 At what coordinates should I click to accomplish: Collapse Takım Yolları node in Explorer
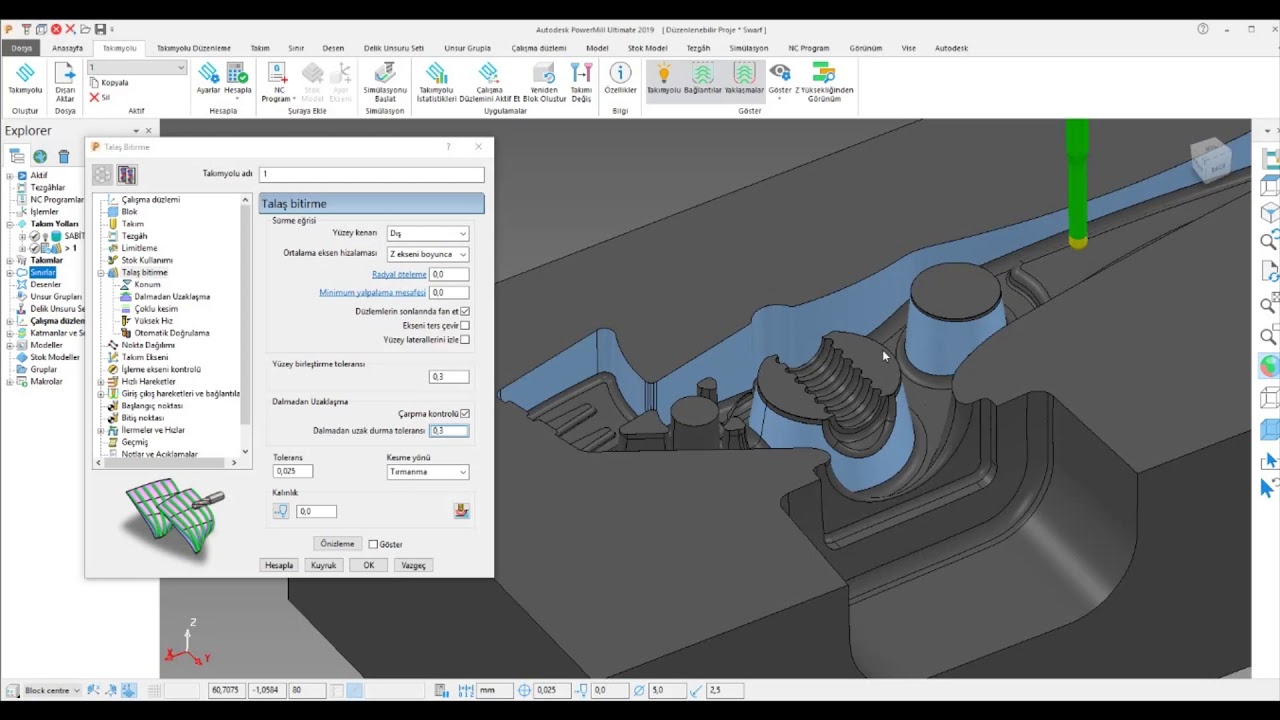(x=10, y=224)
